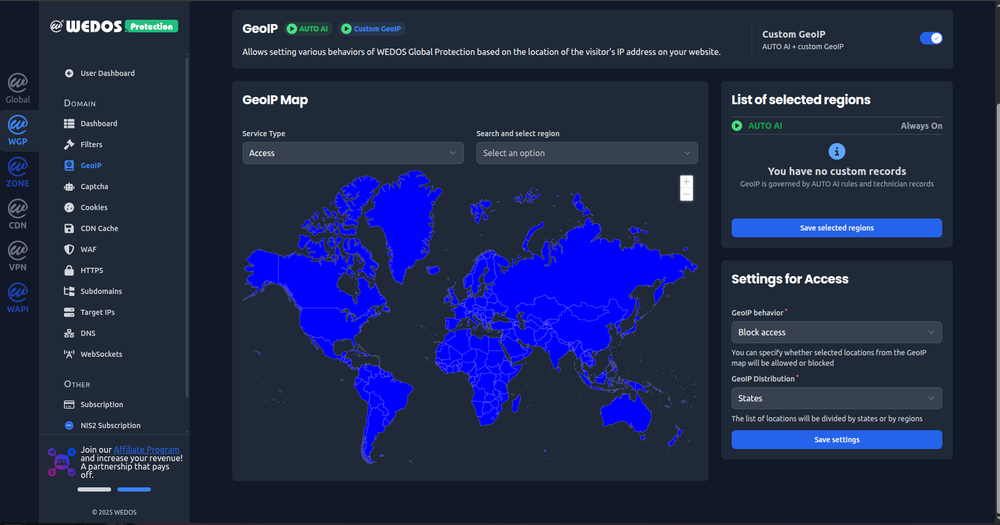Viewport: 1000px width, 525px height.
Task: Click the User Dashboard back arrow icon
Action: point(69,73)
